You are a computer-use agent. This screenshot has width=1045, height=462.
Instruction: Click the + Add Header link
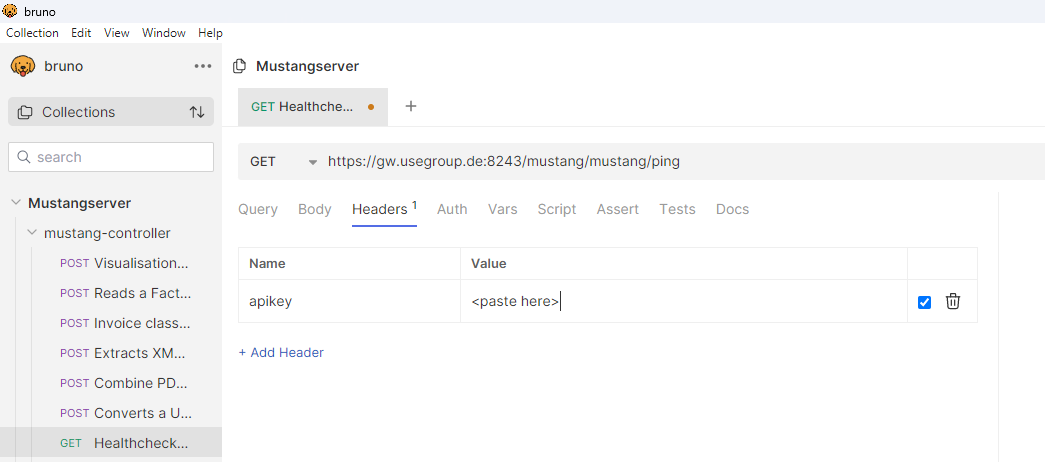[281, 353]
